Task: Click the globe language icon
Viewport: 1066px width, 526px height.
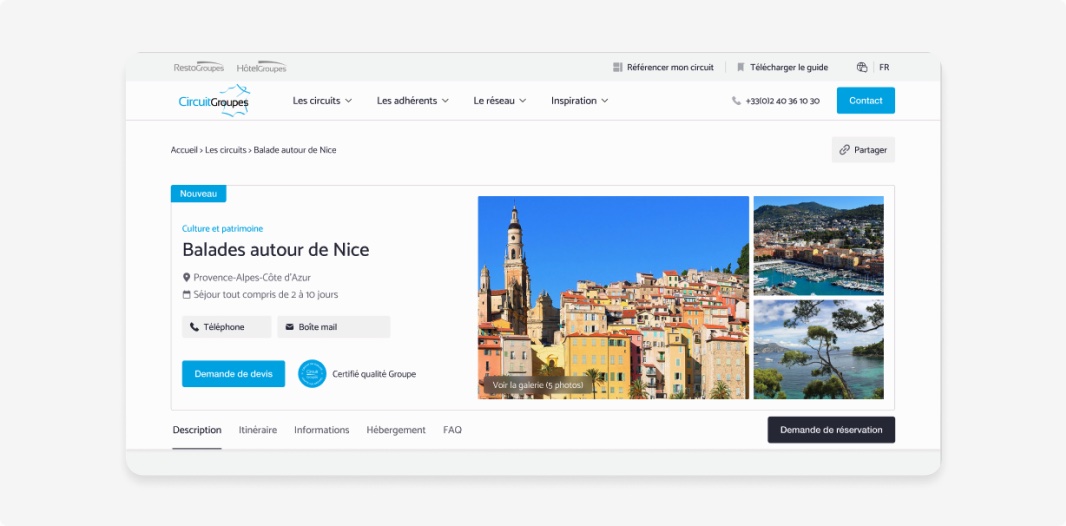Action: coord(862,67)
